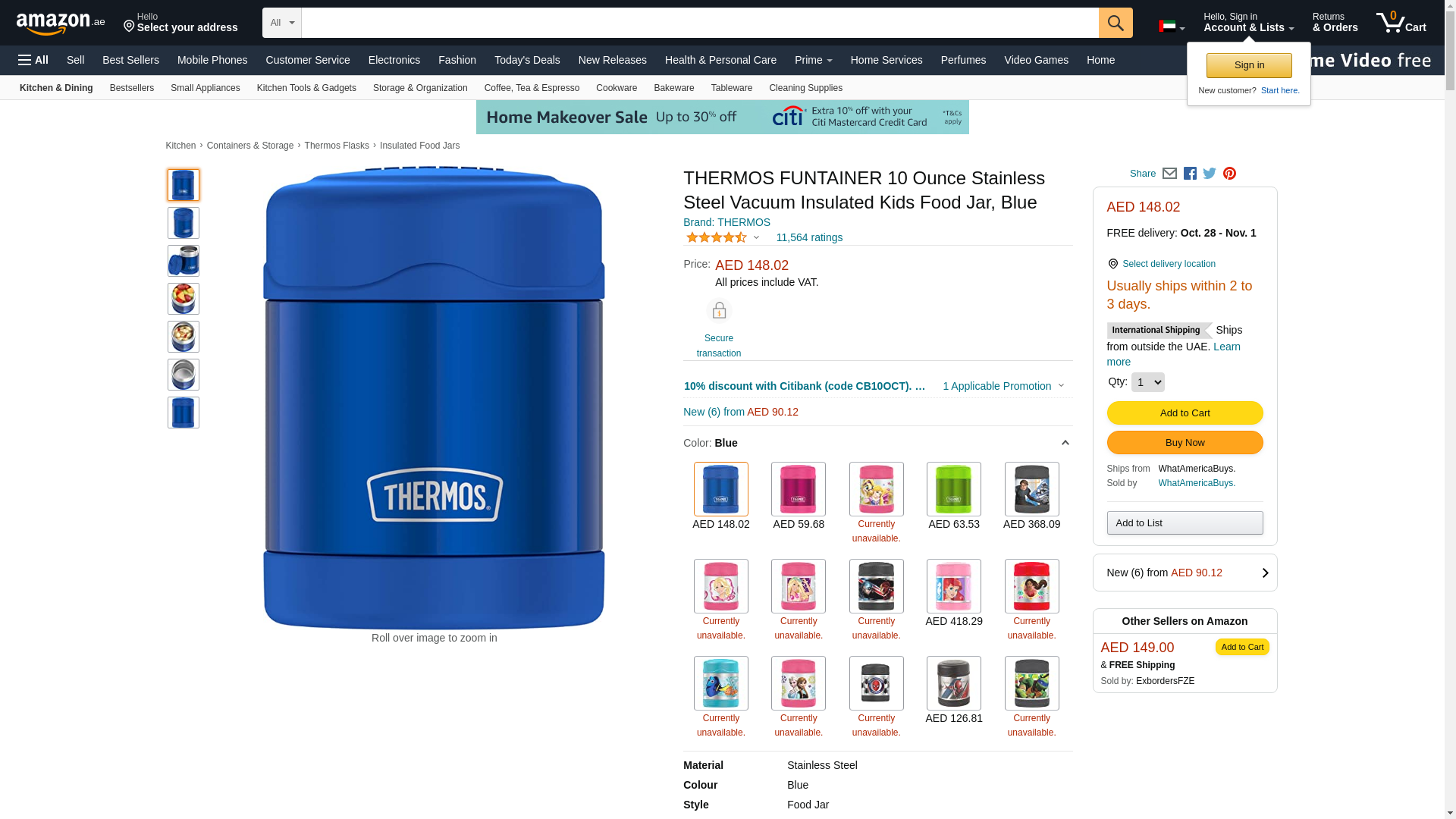Select the pink color variant AED 59.68
This screenshot has width=1456, height=819.
[799, 497]
